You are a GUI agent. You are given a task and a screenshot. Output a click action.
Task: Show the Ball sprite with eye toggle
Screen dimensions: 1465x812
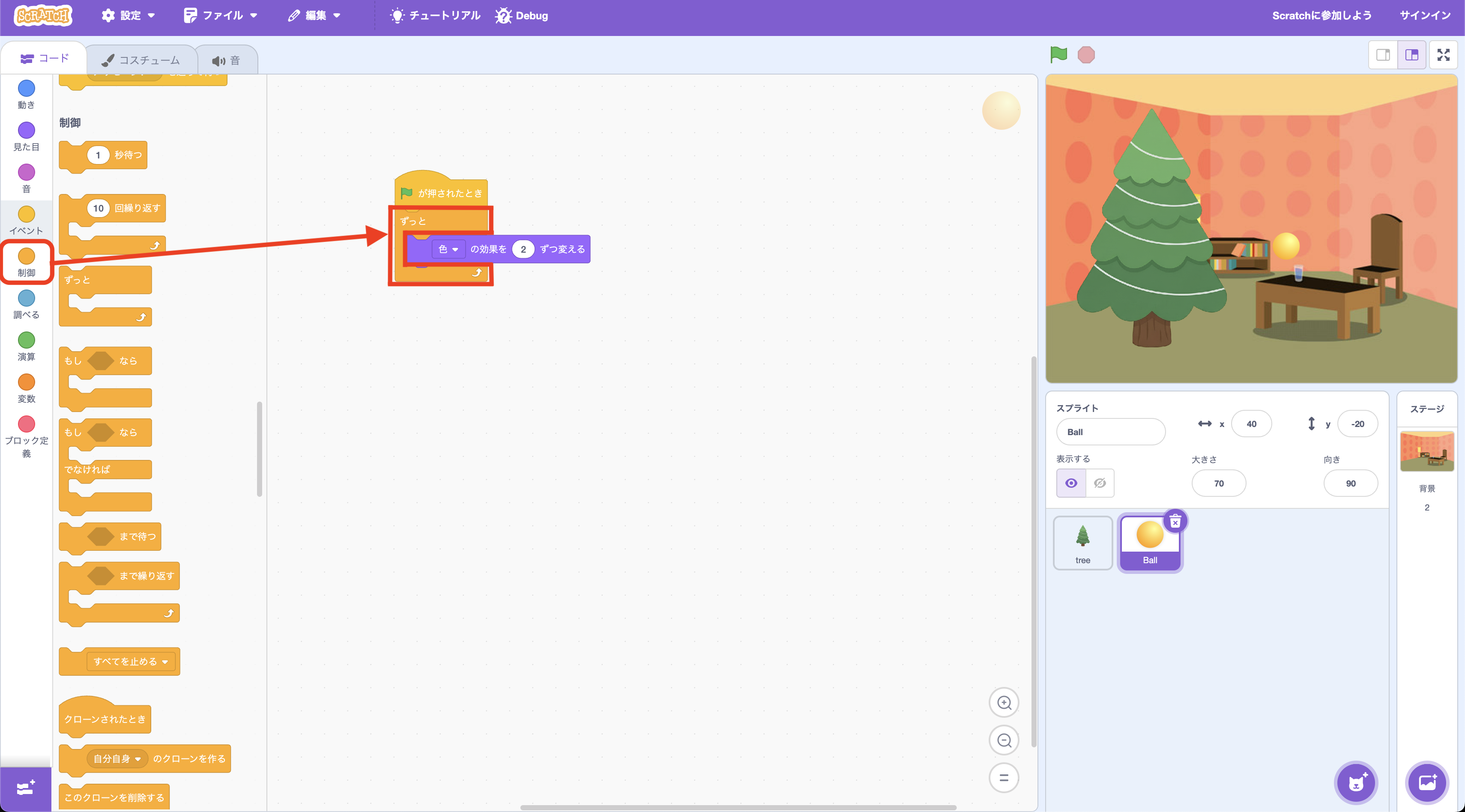pos(1071,483)
